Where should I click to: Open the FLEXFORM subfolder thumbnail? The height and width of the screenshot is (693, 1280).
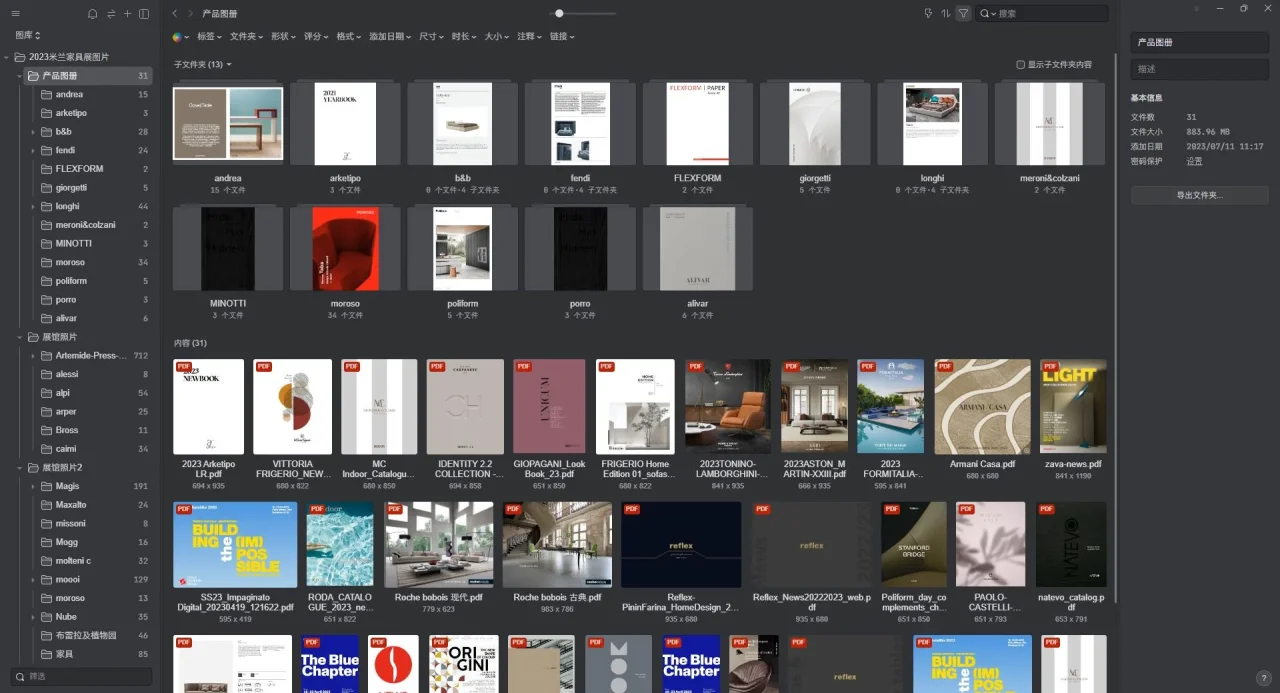(698, 124)
